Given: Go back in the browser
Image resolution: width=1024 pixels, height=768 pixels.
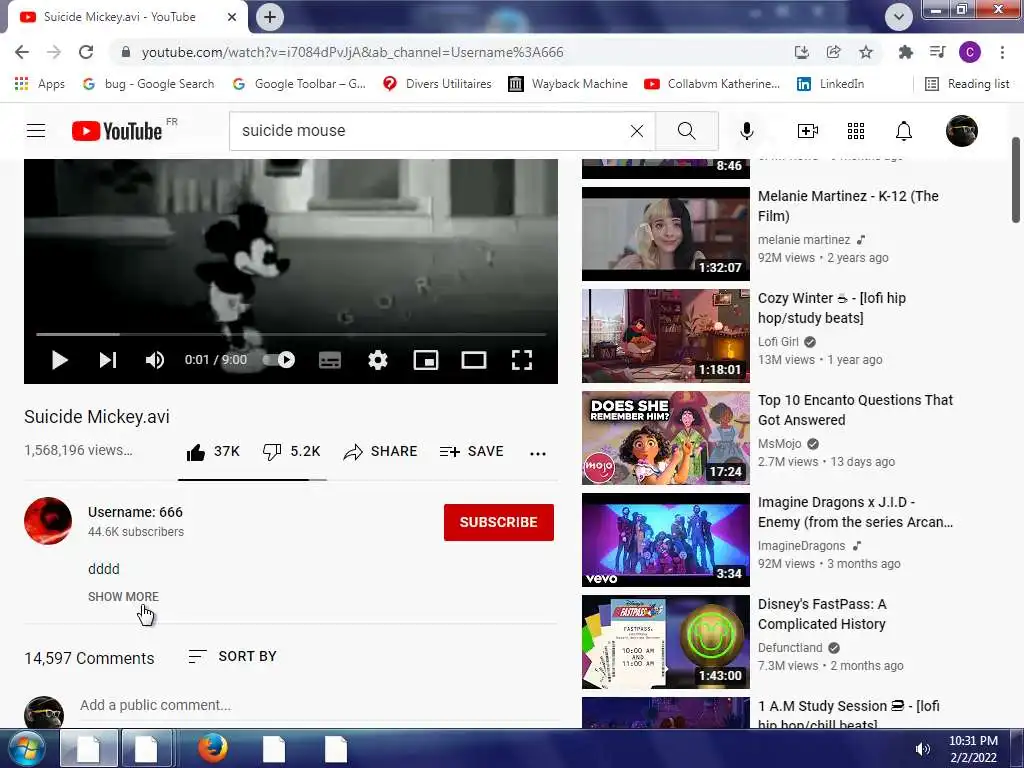Looking at the screenshot, I should tap(22, 52).
